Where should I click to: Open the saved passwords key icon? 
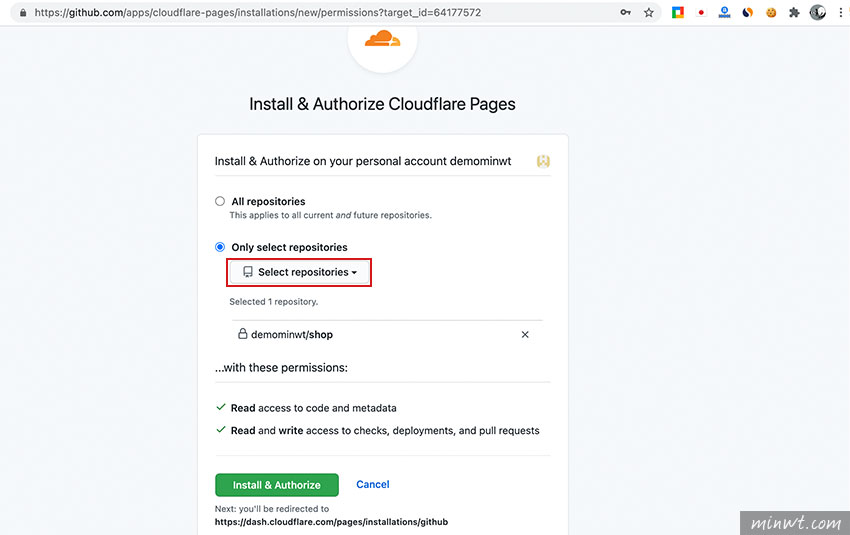tap(626, 12)
